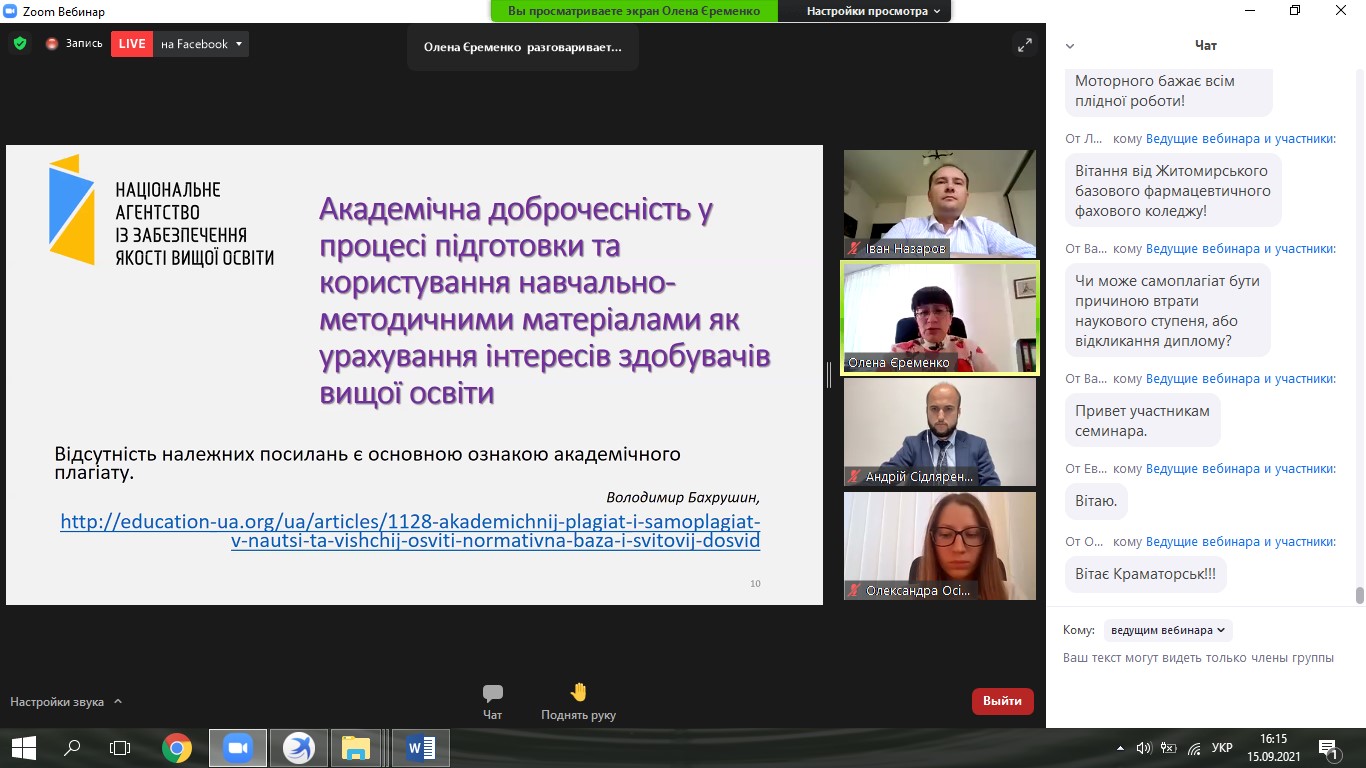The height and width of the screenshot is (768, 1366).
Task: Click the volume speaker icon in the tray
Action: pos(1144,748)
